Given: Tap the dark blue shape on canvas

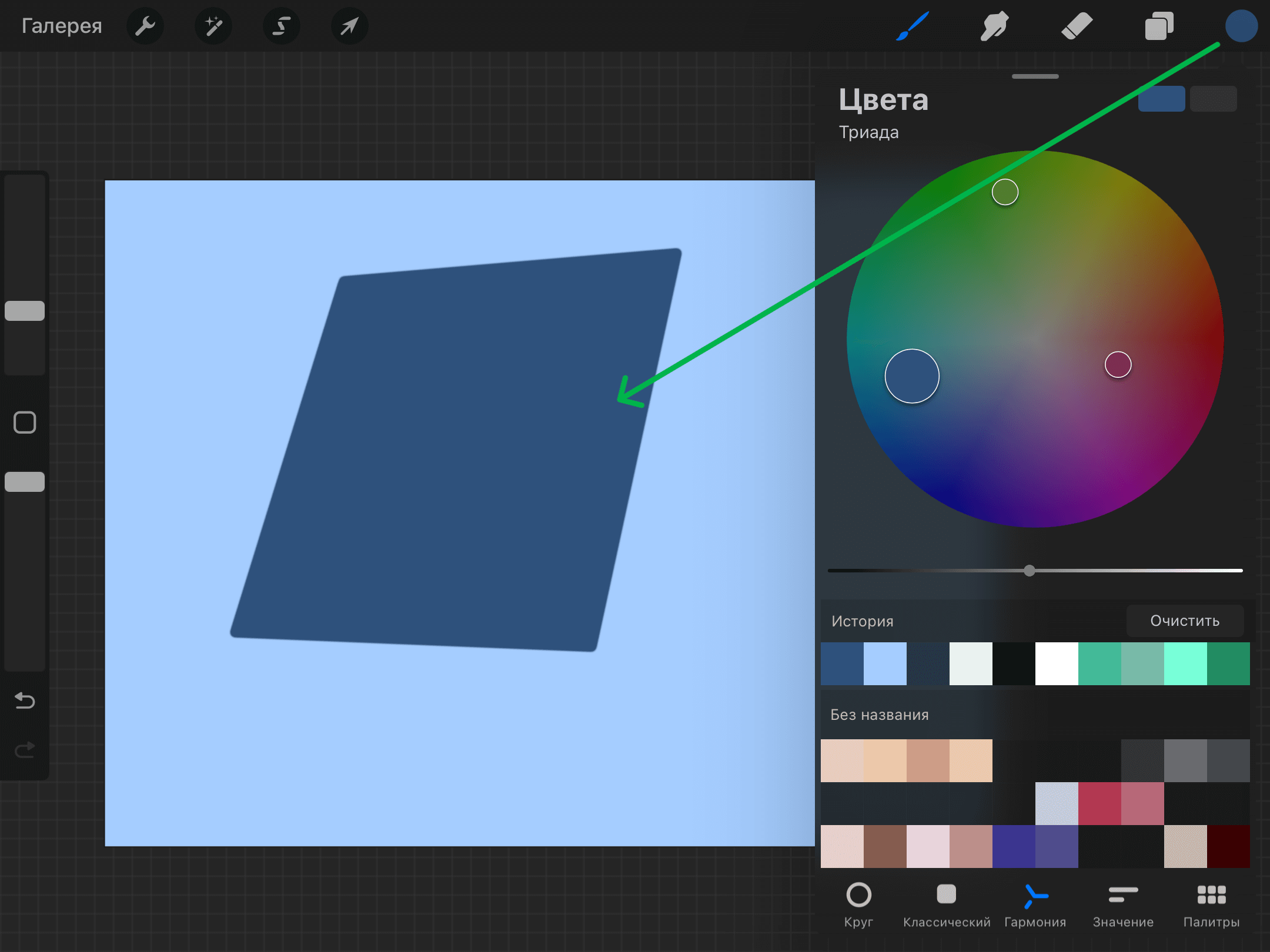Looking at the screenshot, I should click(456, 450).
